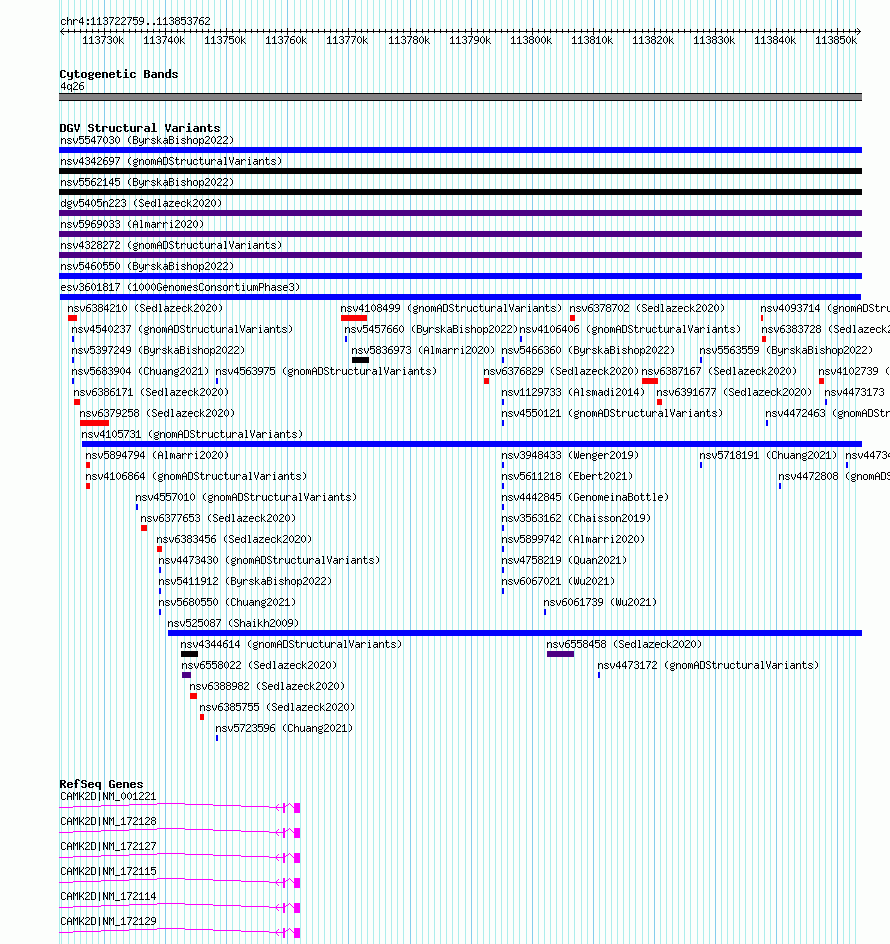Click the dgv5405n223 (Sedlazeck2020) label
Screen dimensions: 890x944
coord(141,203)
